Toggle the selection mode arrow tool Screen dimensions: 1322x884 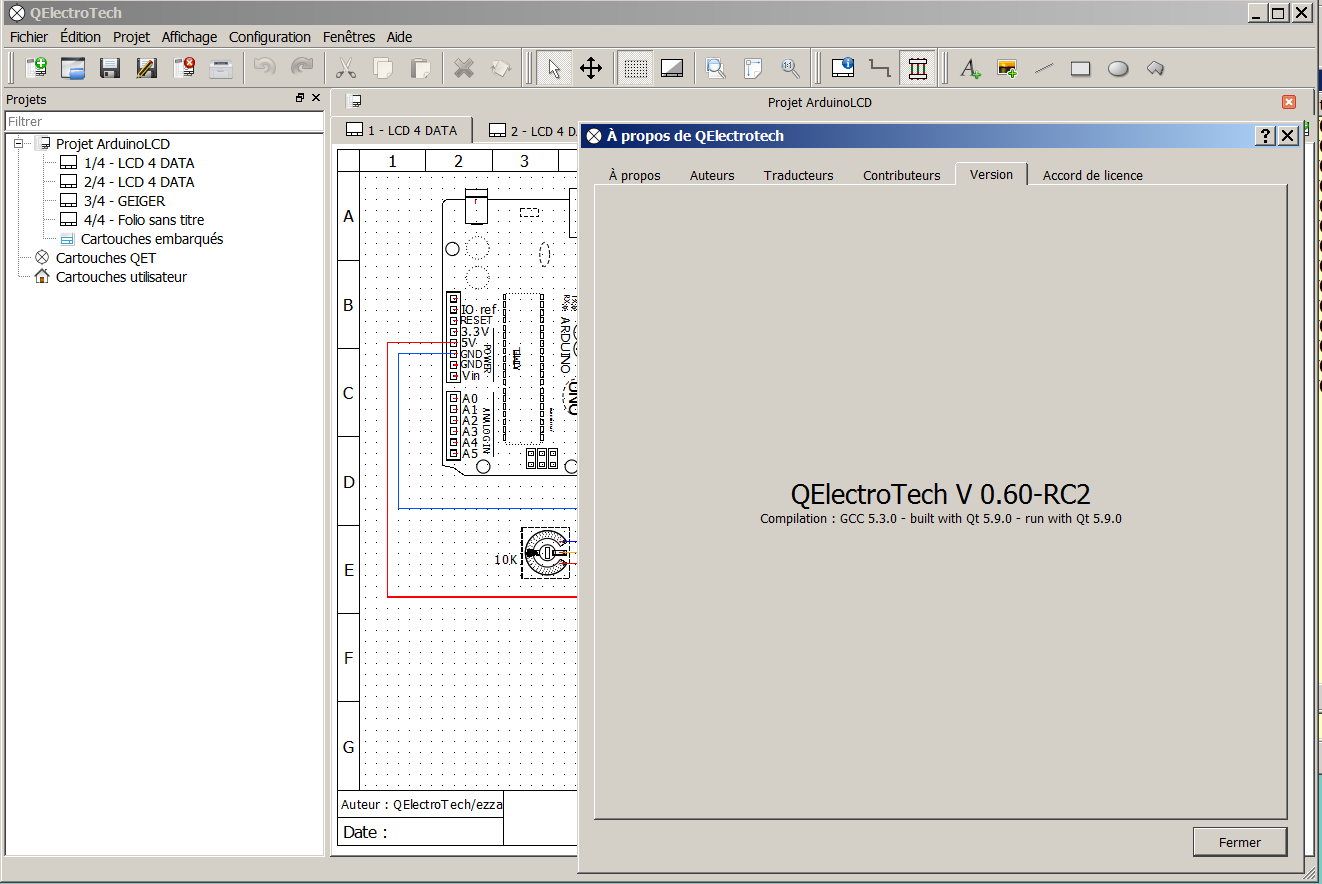tap(554, 68)
